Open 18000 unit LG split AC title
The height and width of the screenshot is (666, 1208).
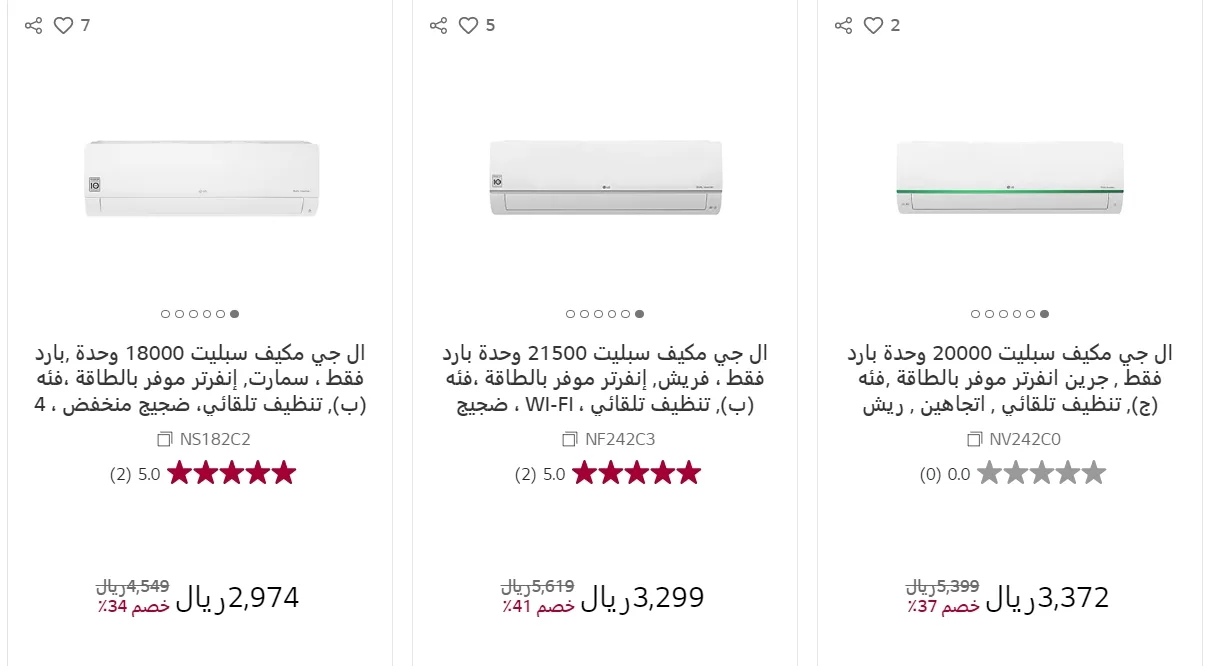coord(200,379)
